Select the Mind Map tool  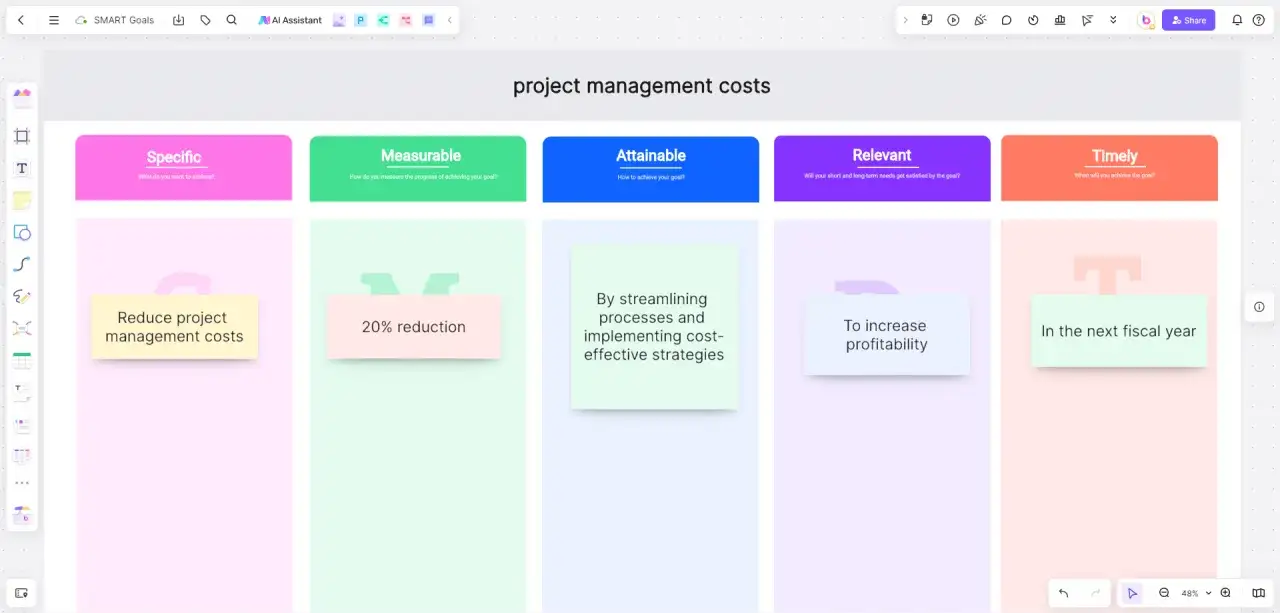[22, 328]
